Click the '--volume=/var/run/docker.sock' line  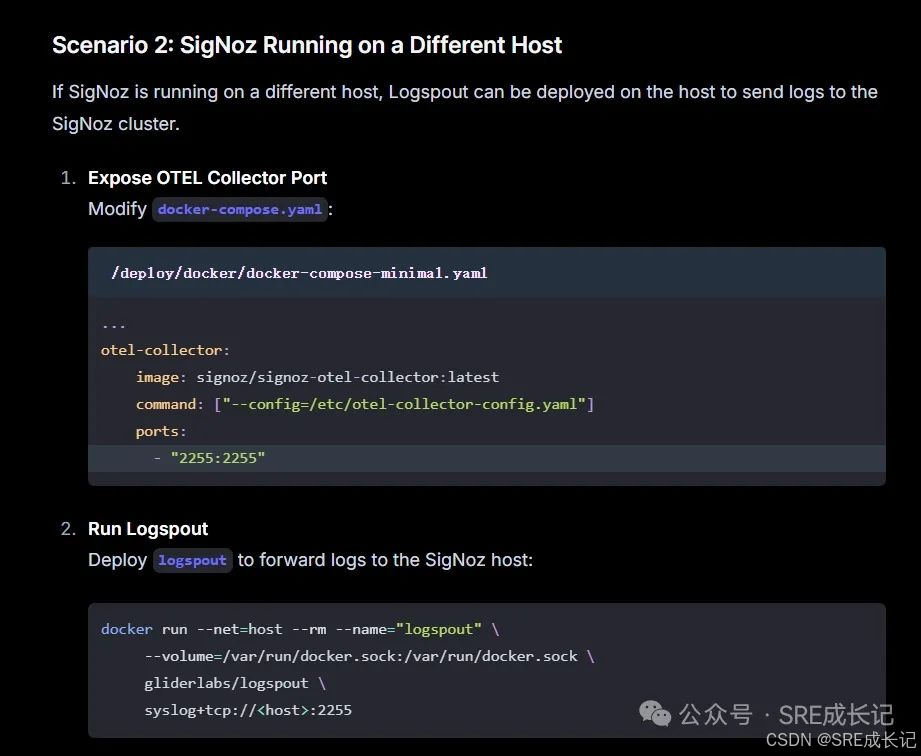point(369,656)
